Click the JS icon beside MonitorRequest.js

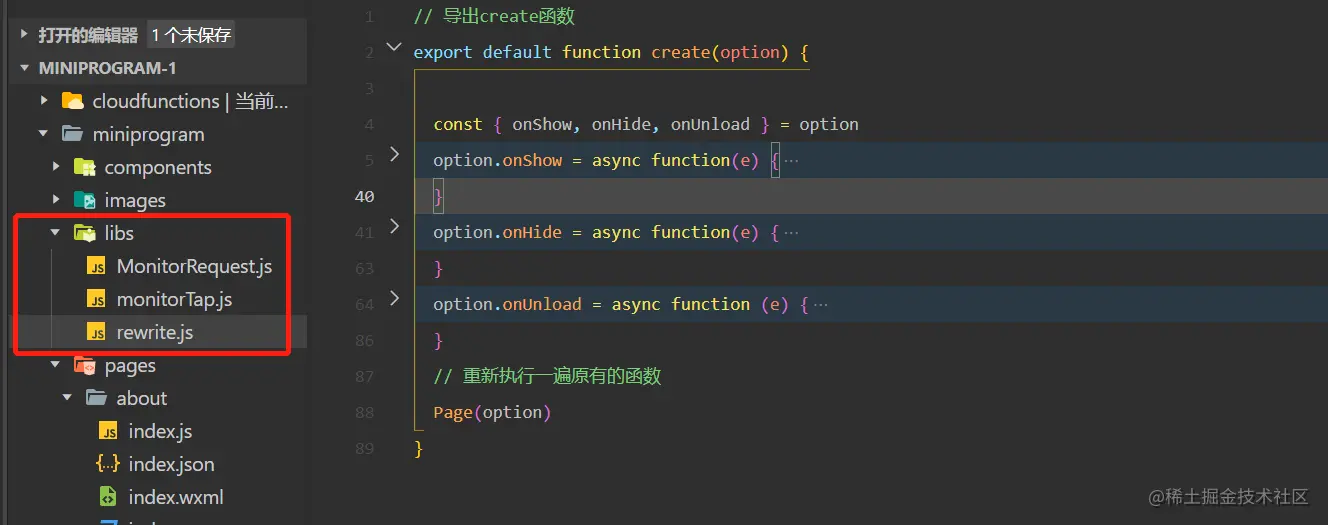[x=97, y=266]
